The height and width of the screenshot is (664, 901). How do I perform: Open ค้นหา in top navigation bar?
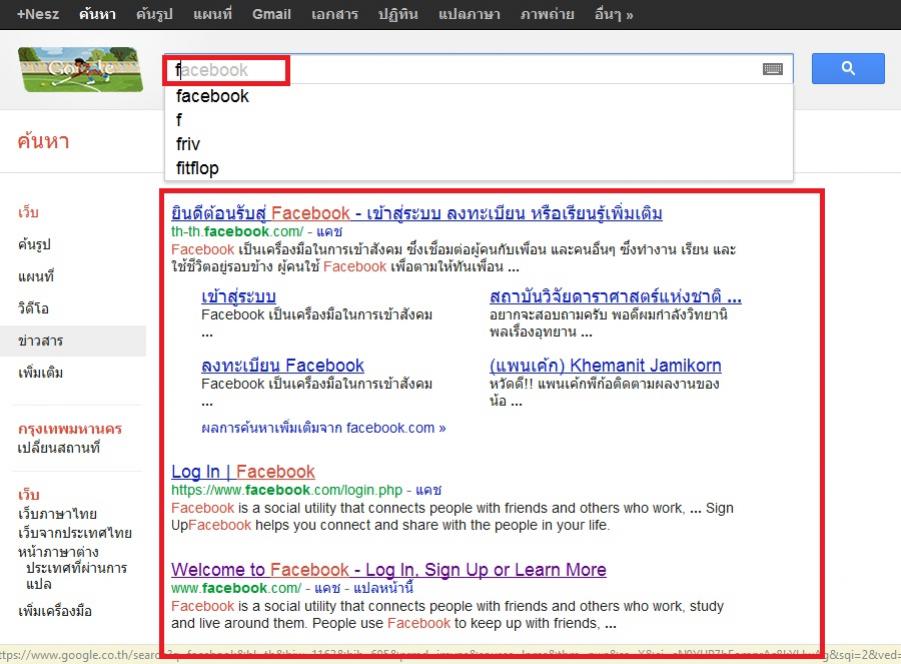click(98, 14)
